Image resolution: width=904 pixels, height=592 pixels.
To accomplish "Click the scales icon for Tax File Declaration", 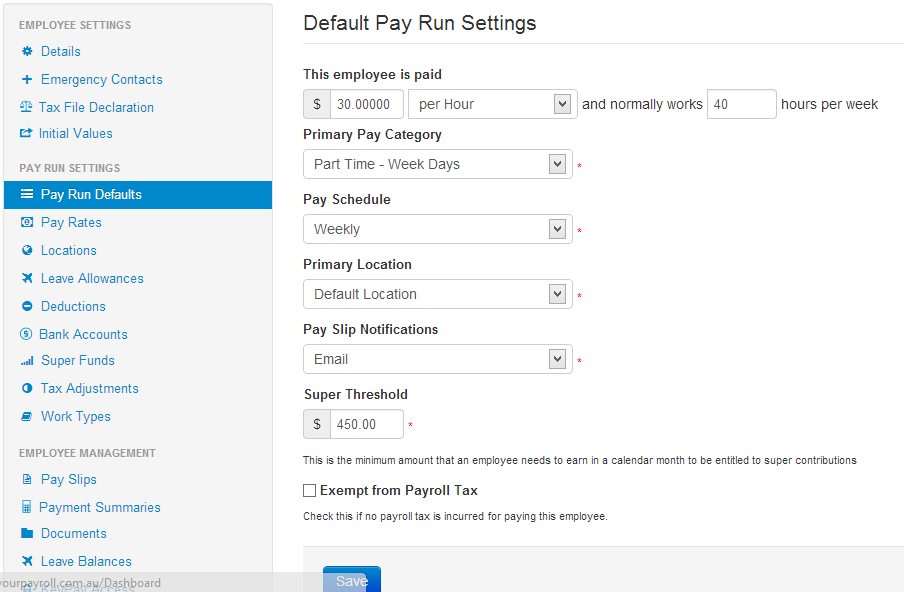I will tap(27, 107).
